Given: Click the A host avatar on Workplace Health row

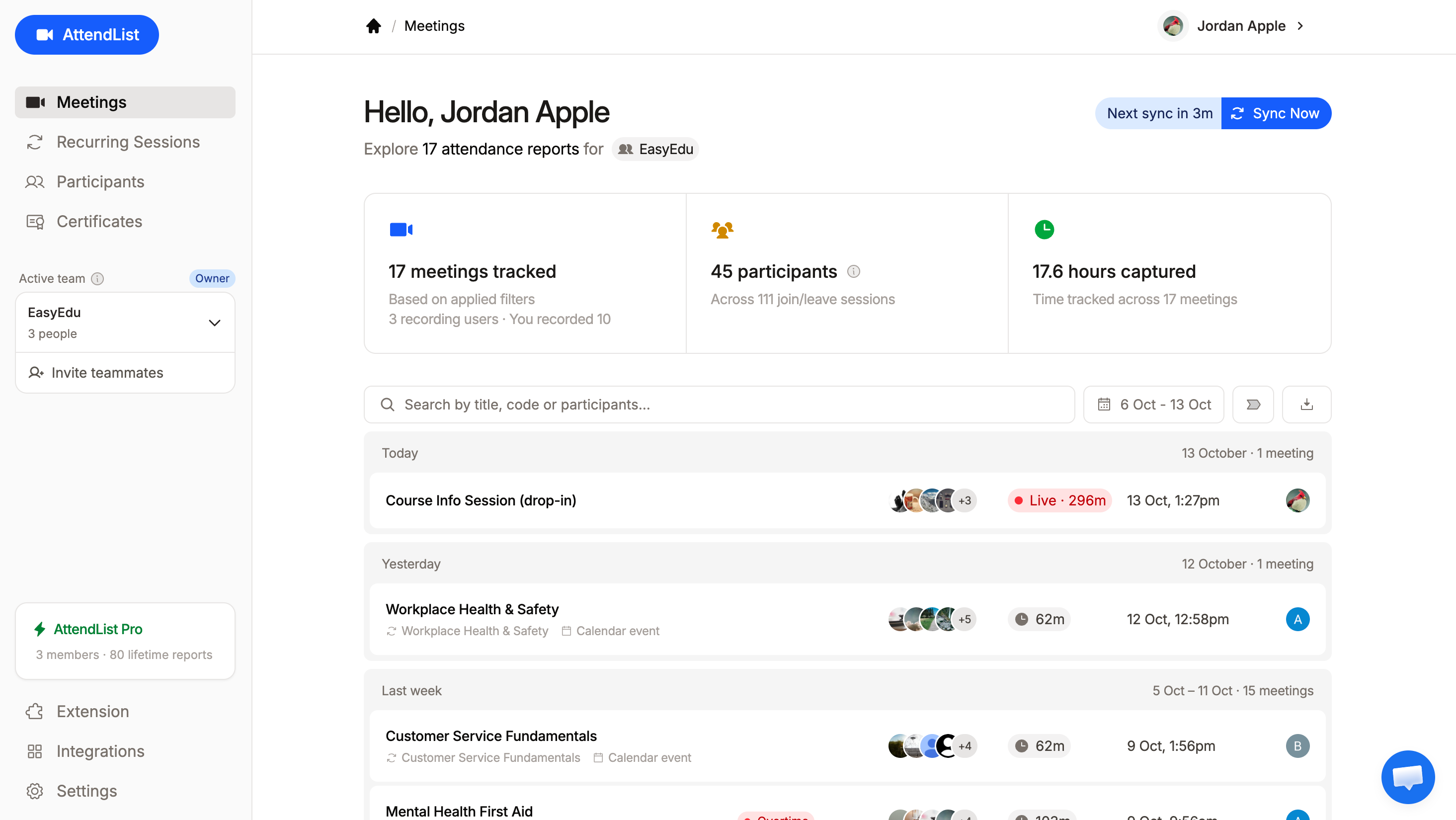Looking at the screenshot, I should pos(1297,619).
